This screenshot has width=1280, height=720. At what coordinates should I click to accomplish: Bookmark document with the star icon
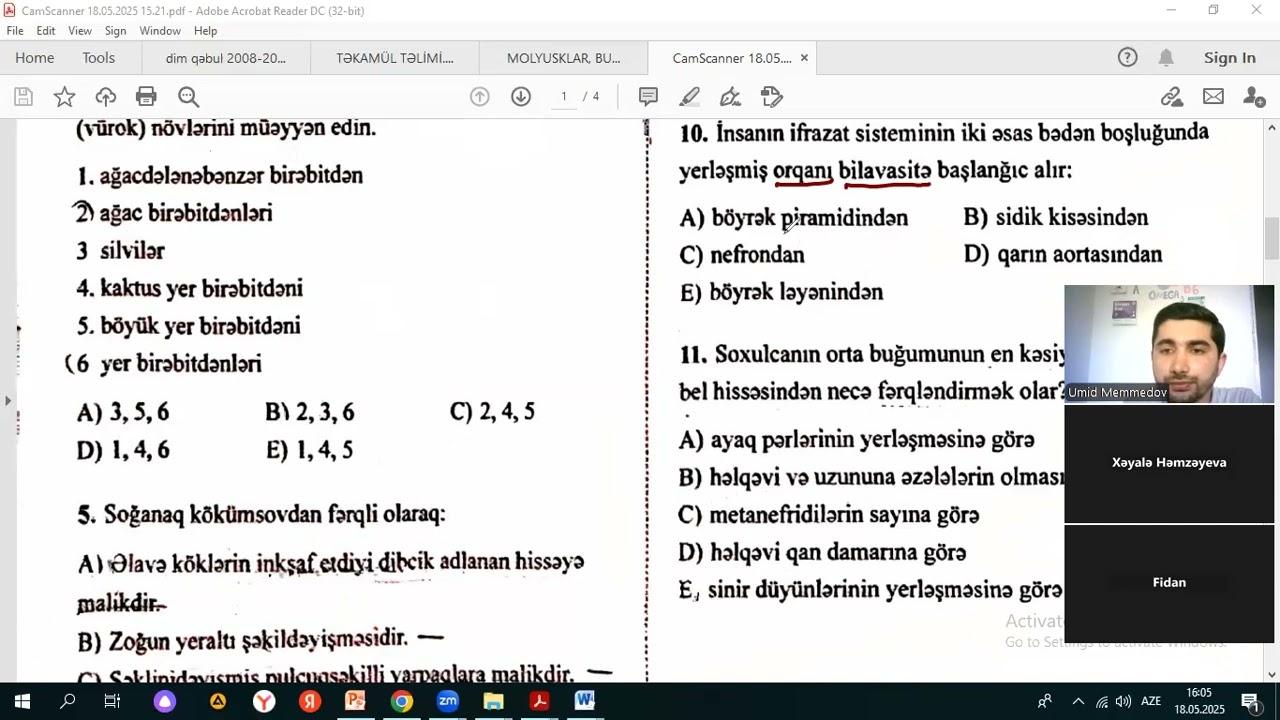(x=64, y=97)
